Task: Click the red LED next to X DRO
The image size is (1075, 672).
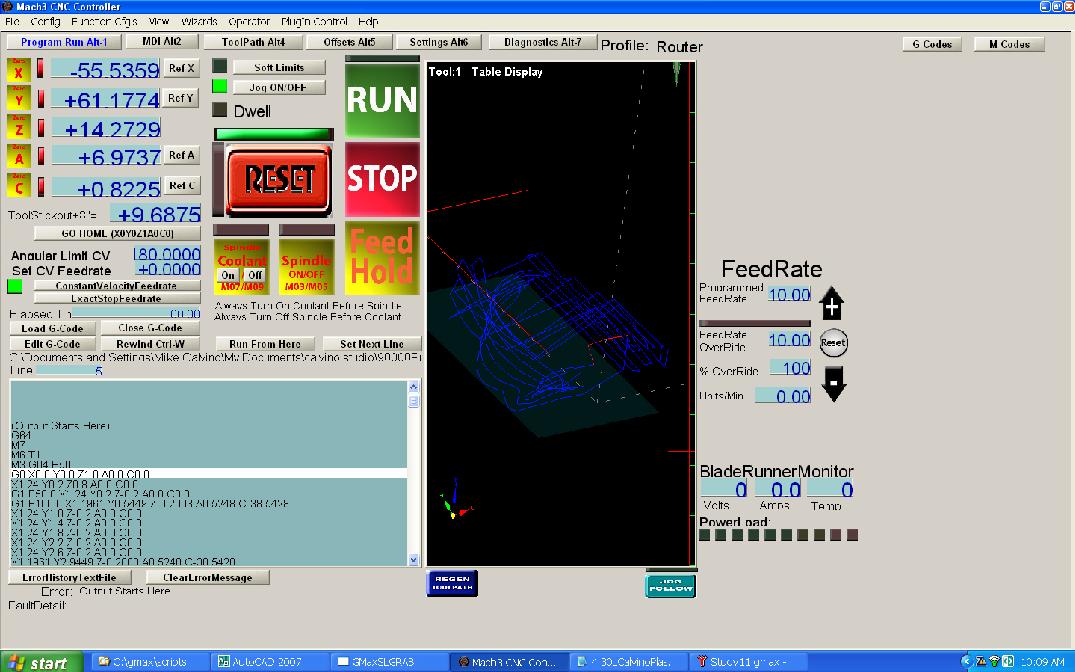Action: [40, 69]
